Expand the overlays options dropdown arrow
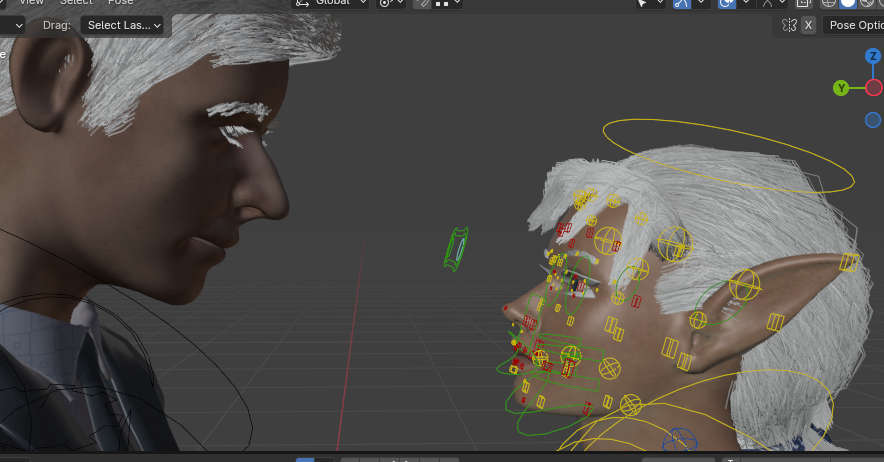The height and width of the screenshot is (462, 884). (x=747, y=3)
